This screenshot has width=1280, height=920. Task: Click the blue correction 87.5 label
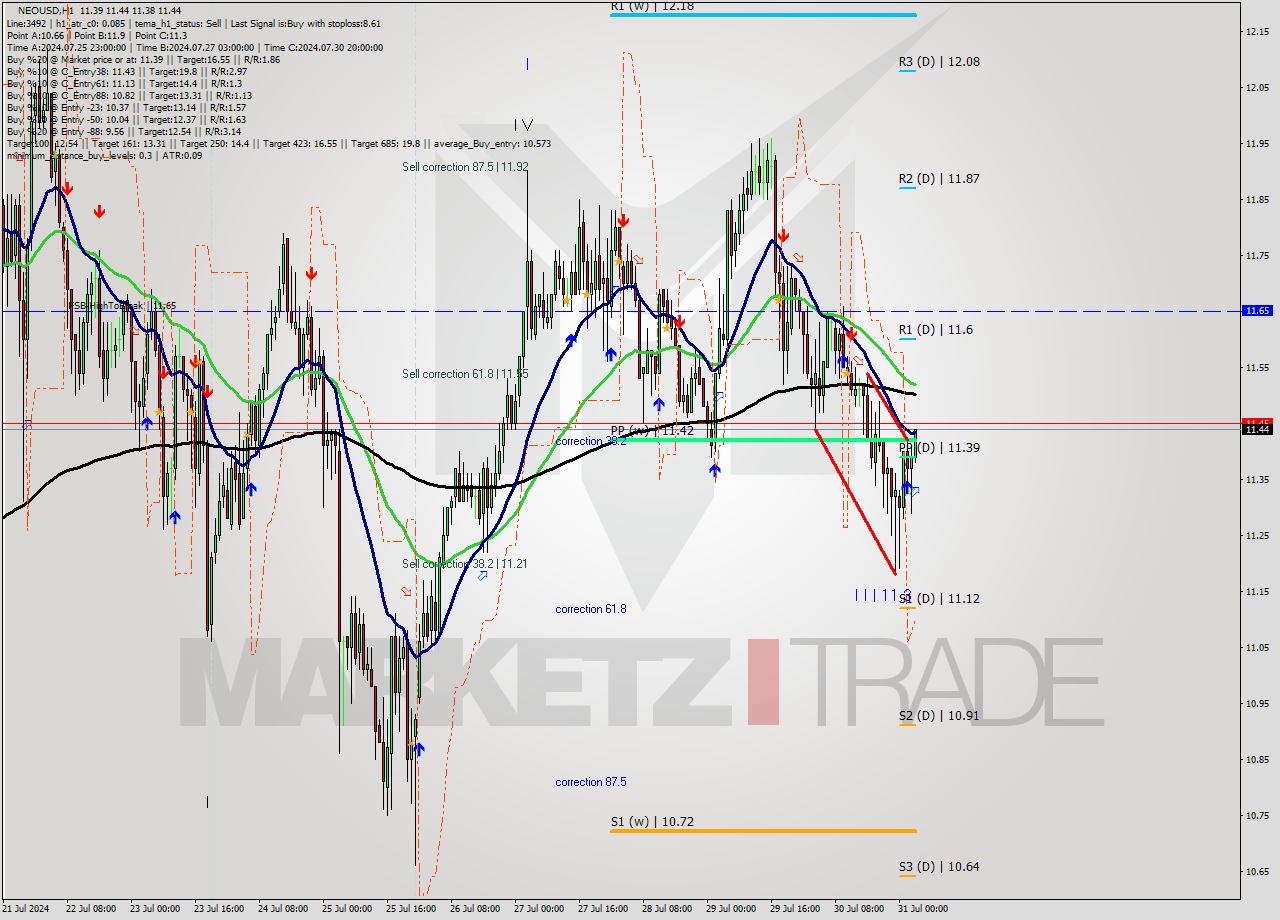(591, 782)
